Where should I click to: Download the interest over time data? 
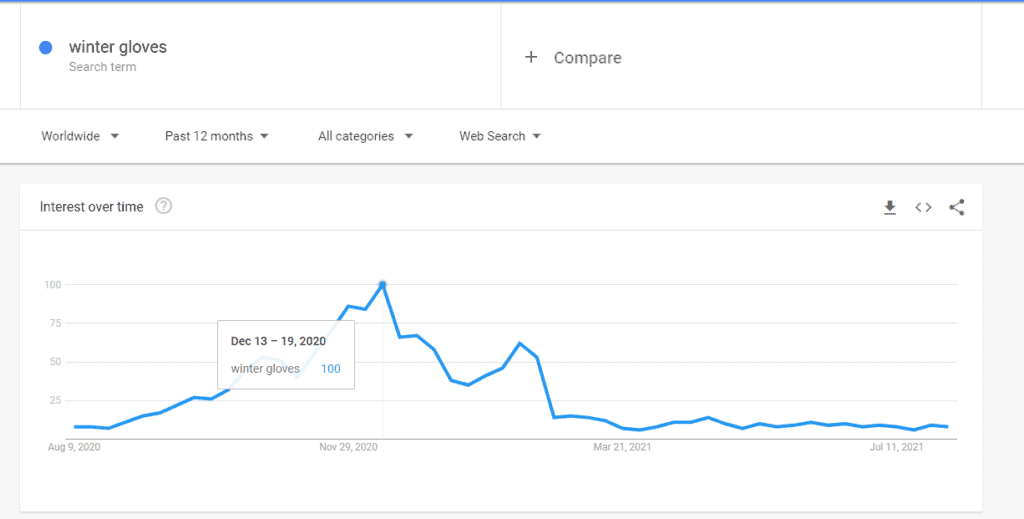coord(889,208)
